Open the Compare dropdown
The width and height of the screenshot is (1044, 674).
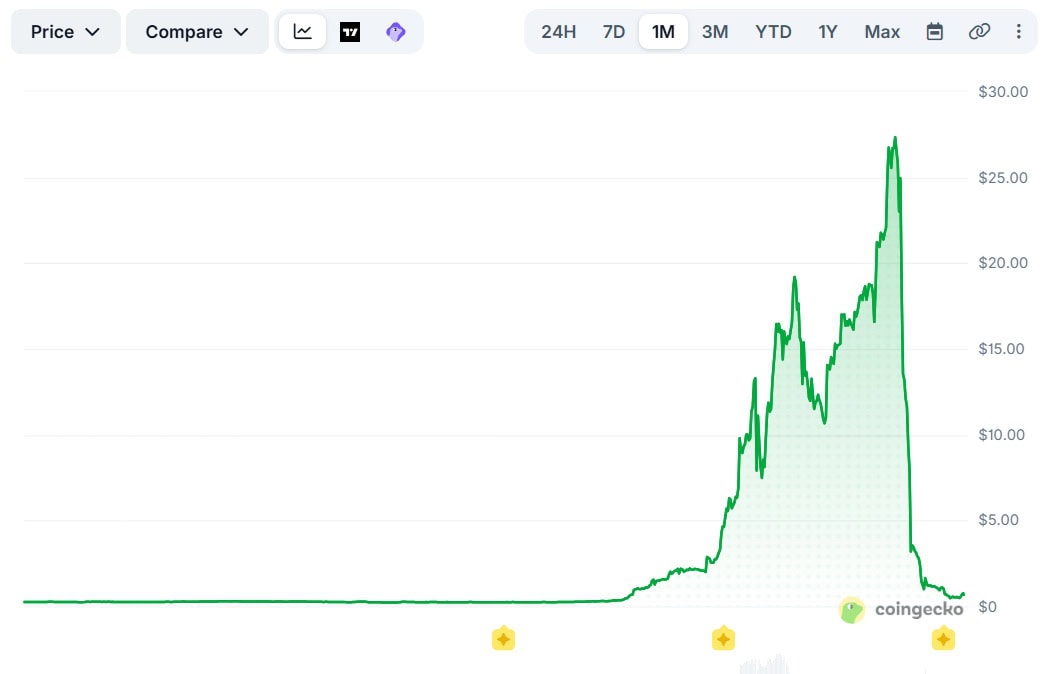(197, 32)
